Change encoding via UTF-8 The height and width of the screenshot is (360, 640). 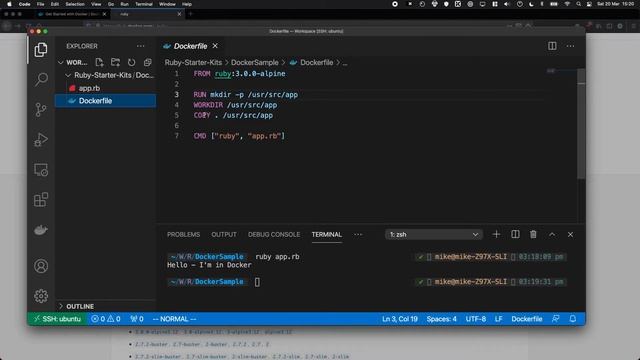coord(476,319)
